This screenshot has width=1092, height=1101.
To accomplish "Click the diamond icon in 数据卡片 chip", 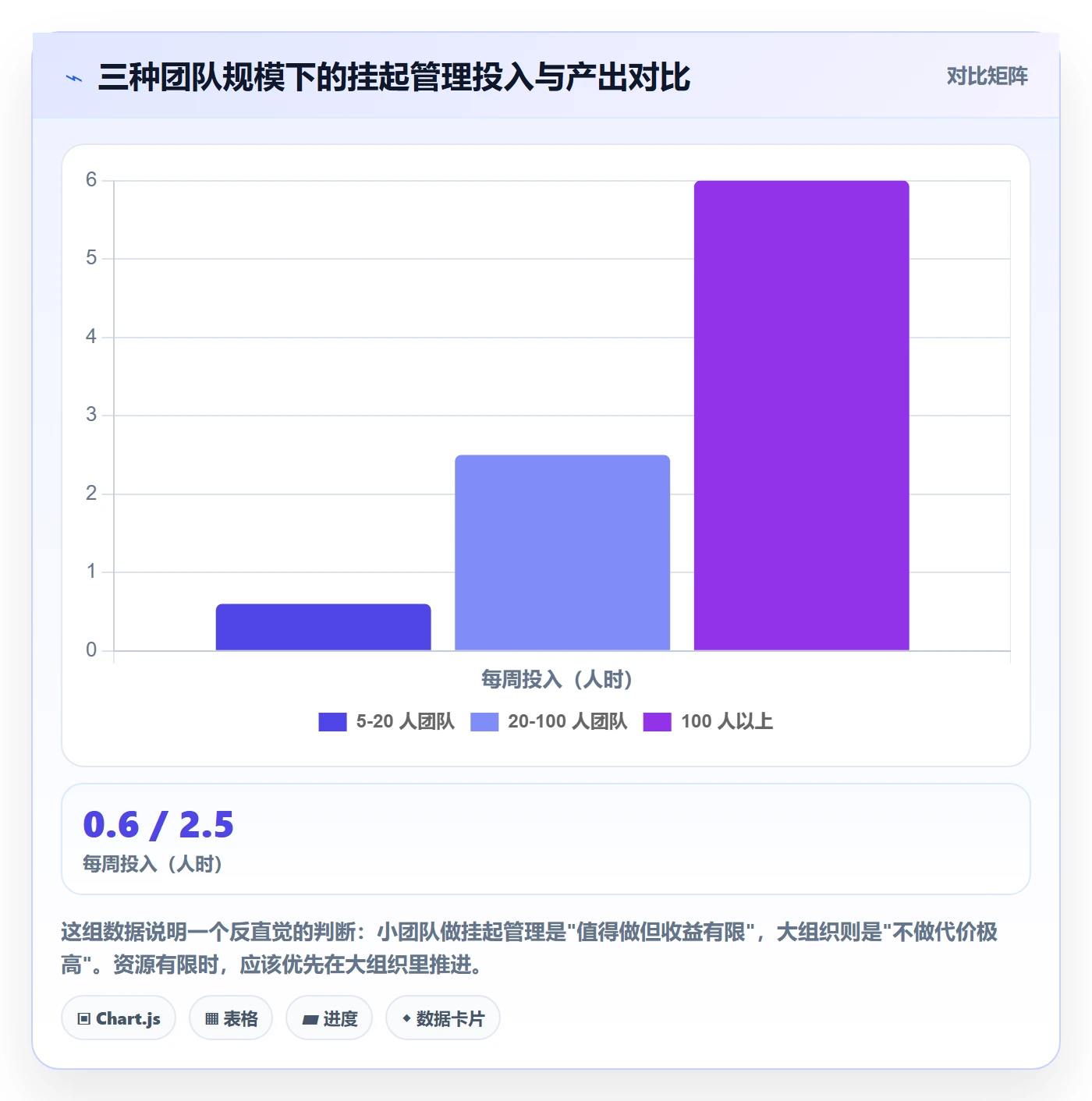I will click(406, 1018).
